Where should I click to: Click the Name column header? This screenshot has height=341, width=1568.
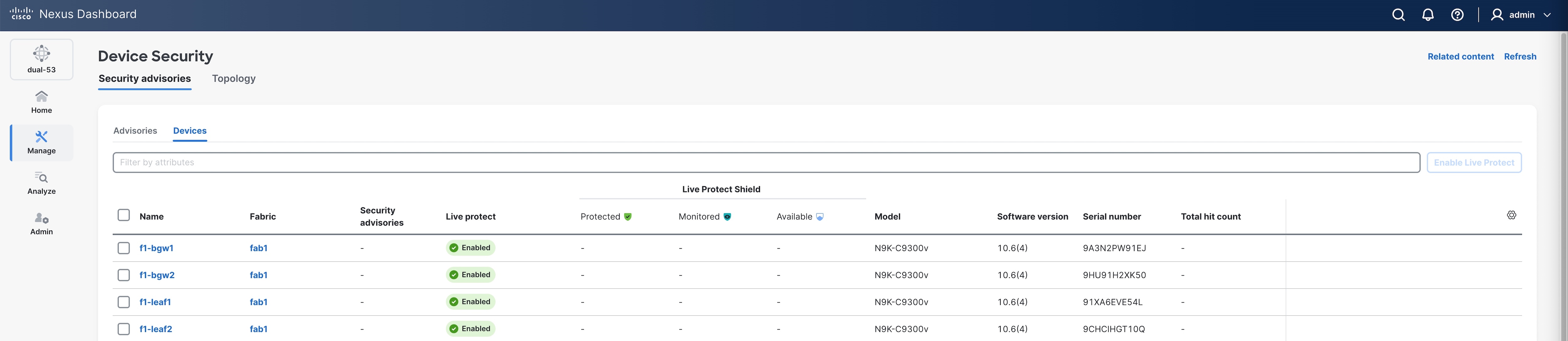click(151, 217)
